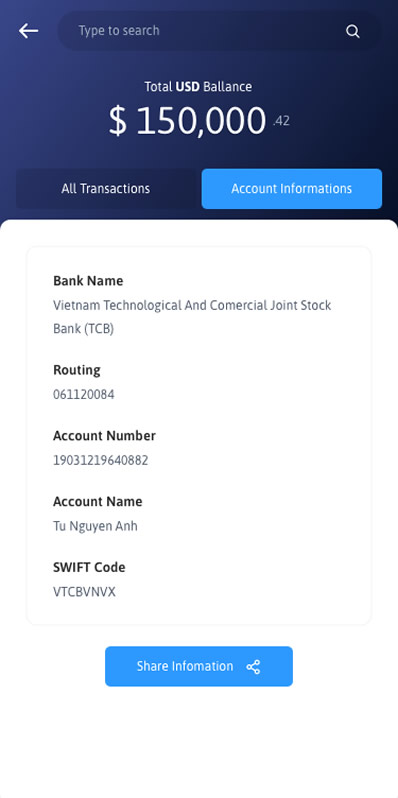
Task: Switch to All Transactions tab
Action: click(106, 189)
